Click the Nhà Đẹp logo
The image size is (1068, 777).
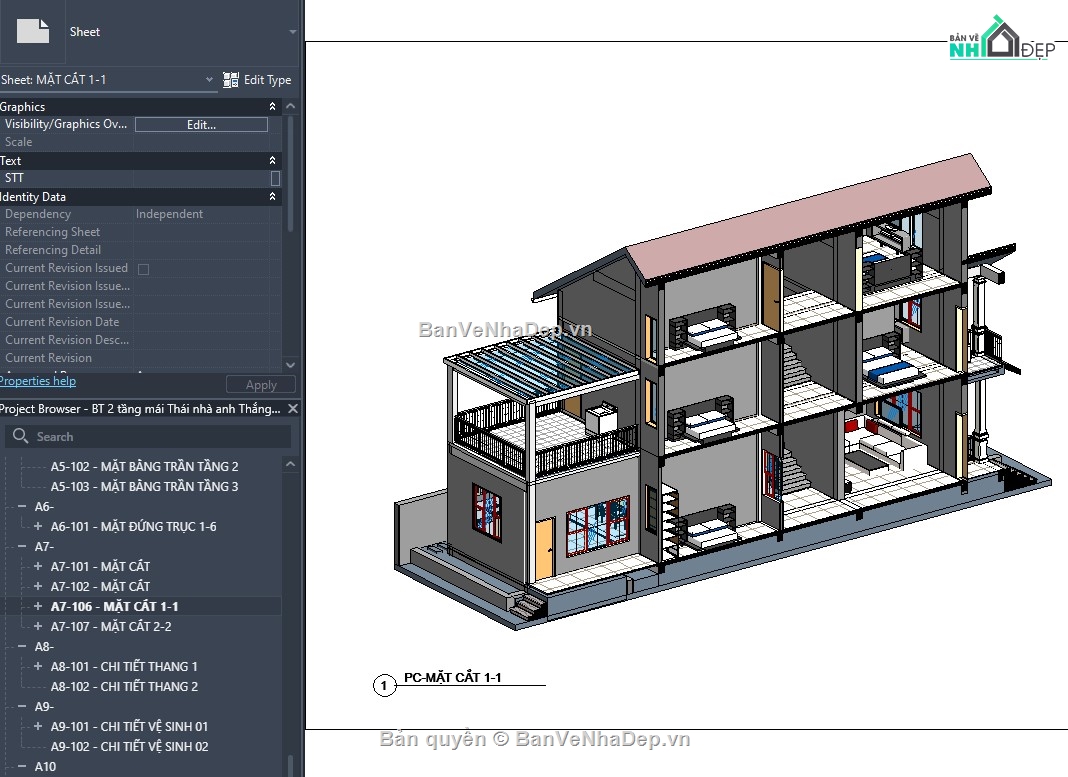coord(1001,39)
